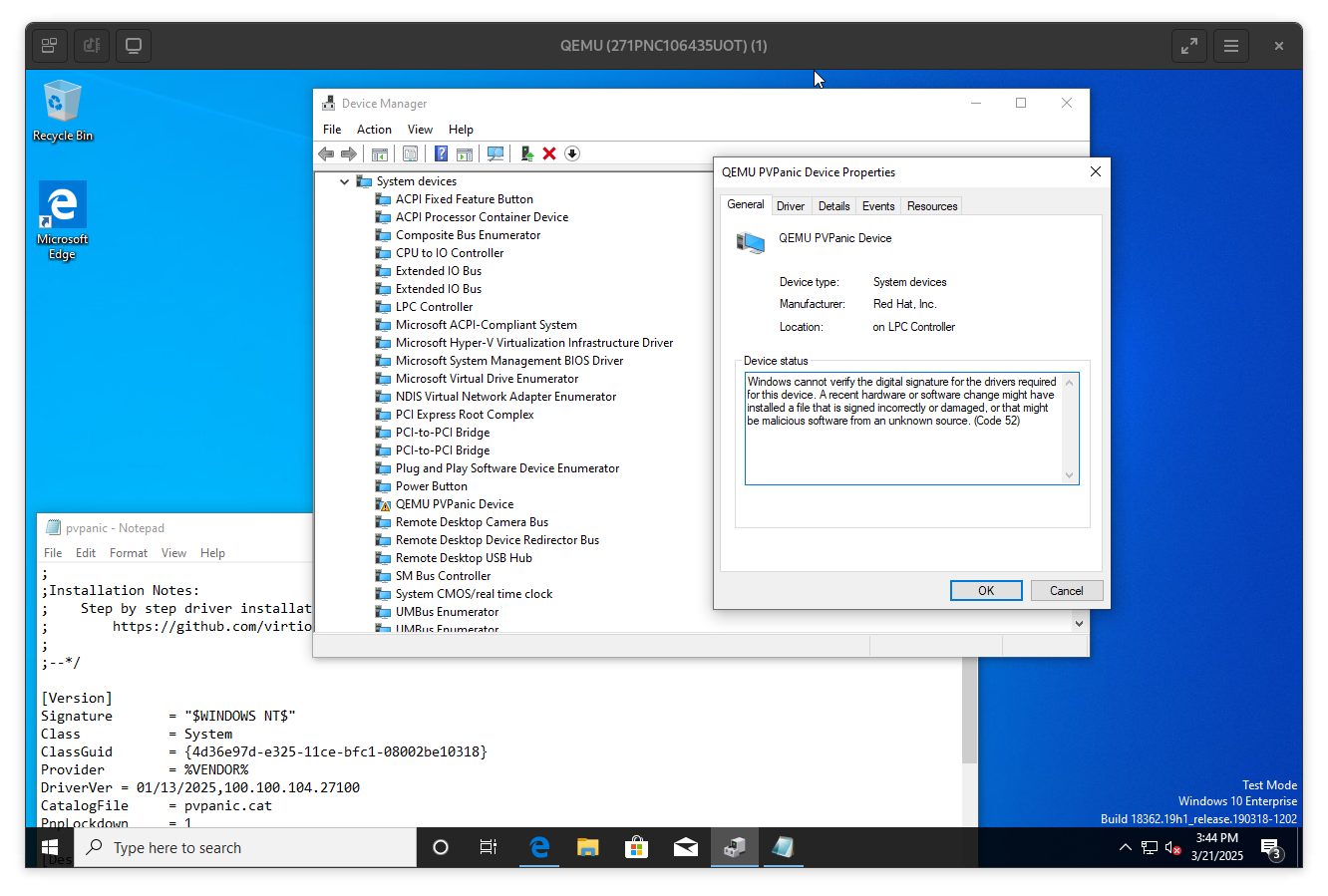Click the red X Uninstall device icon

[549, 153]
